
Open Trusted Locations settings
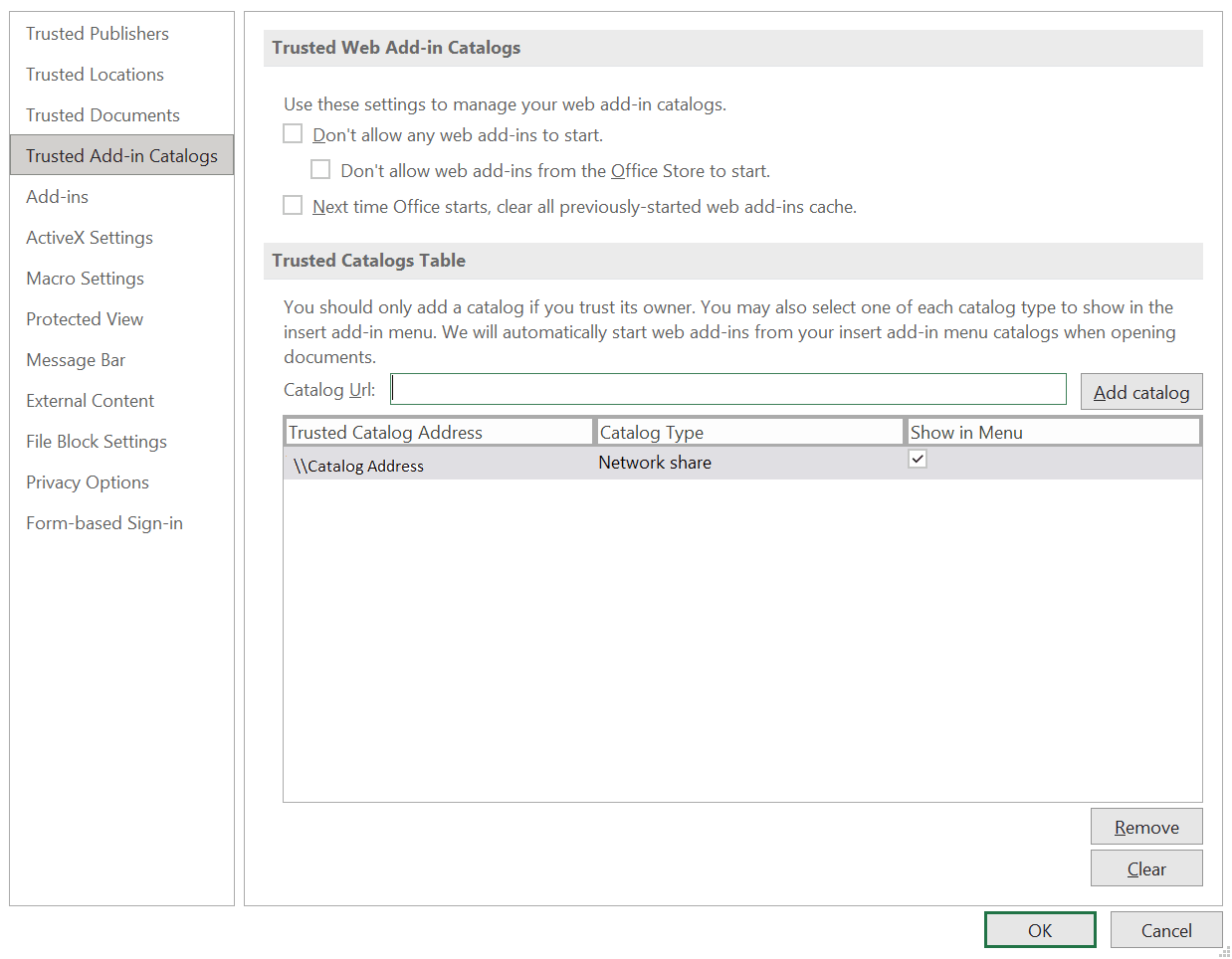coord(95,74)
